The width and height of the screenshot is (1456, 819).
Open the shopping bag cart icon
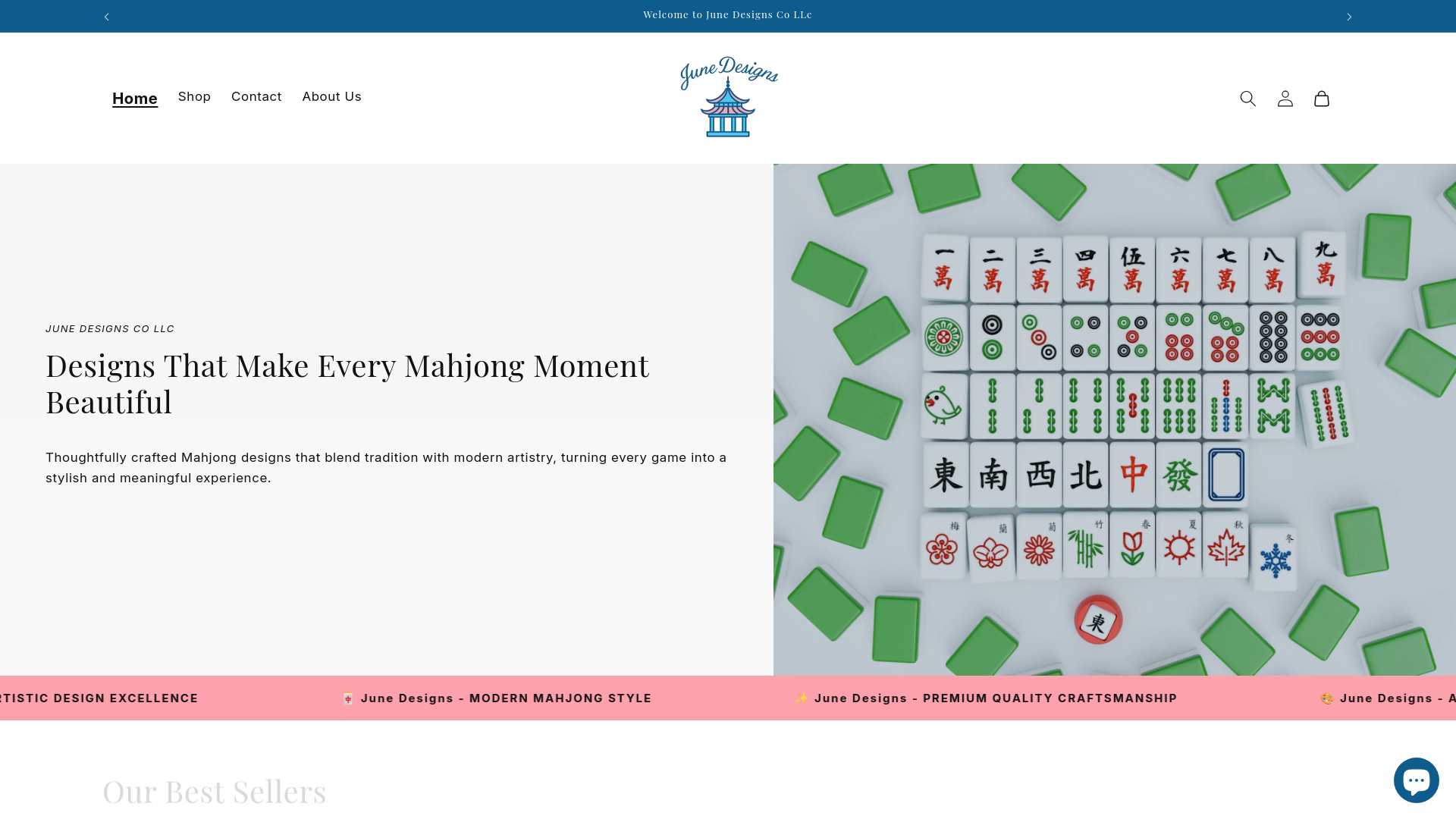point(1321,99)
